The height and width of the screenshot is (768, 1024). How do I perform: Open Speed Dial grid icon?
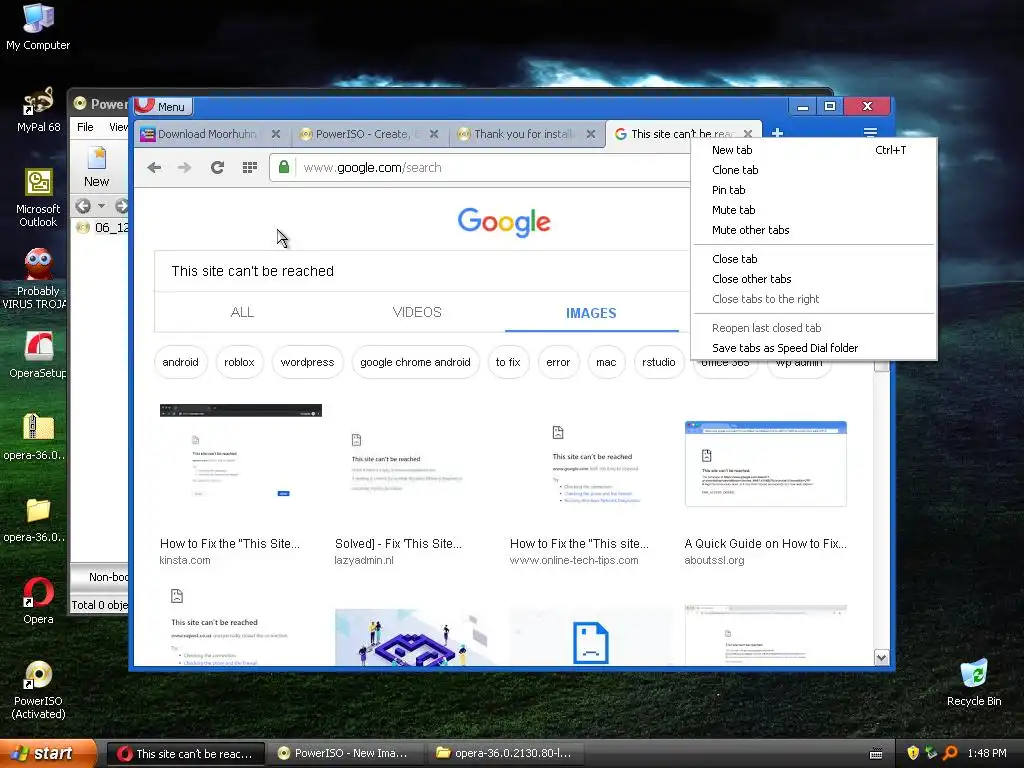pos(249,168)
